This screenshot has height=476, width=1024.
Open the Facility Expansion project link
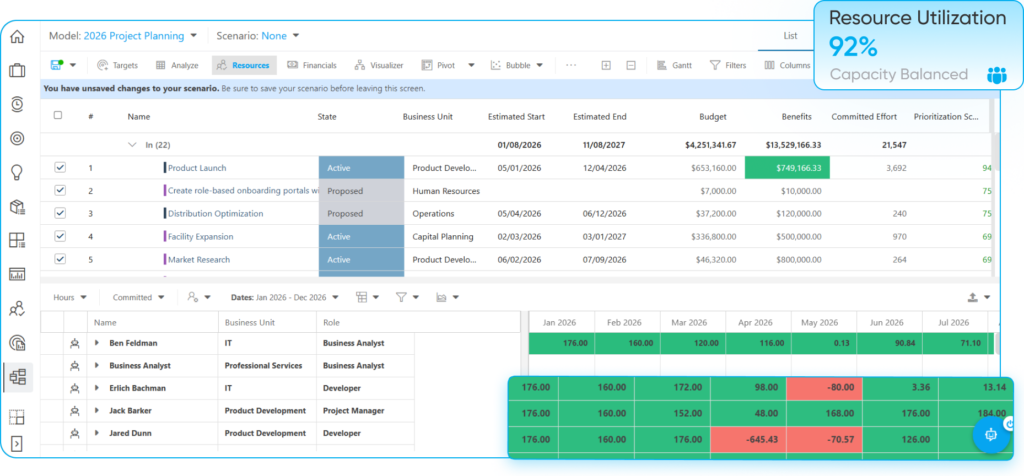tap(200, 236)
